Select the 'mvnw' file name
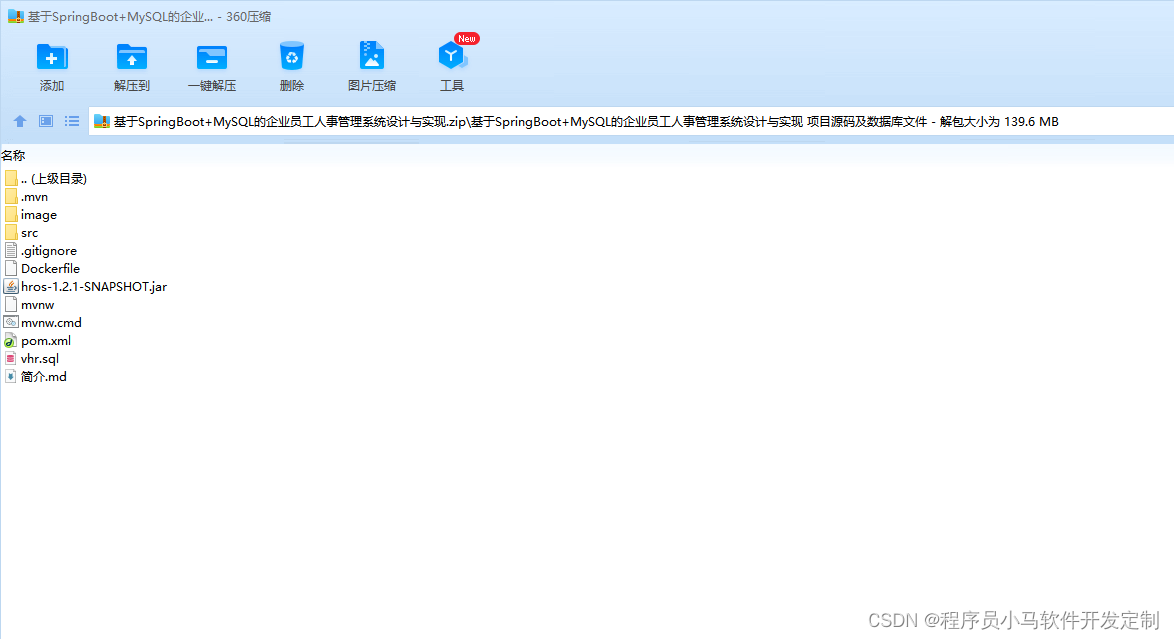The height and width of the screenshot is (639, 1174). 37,305
